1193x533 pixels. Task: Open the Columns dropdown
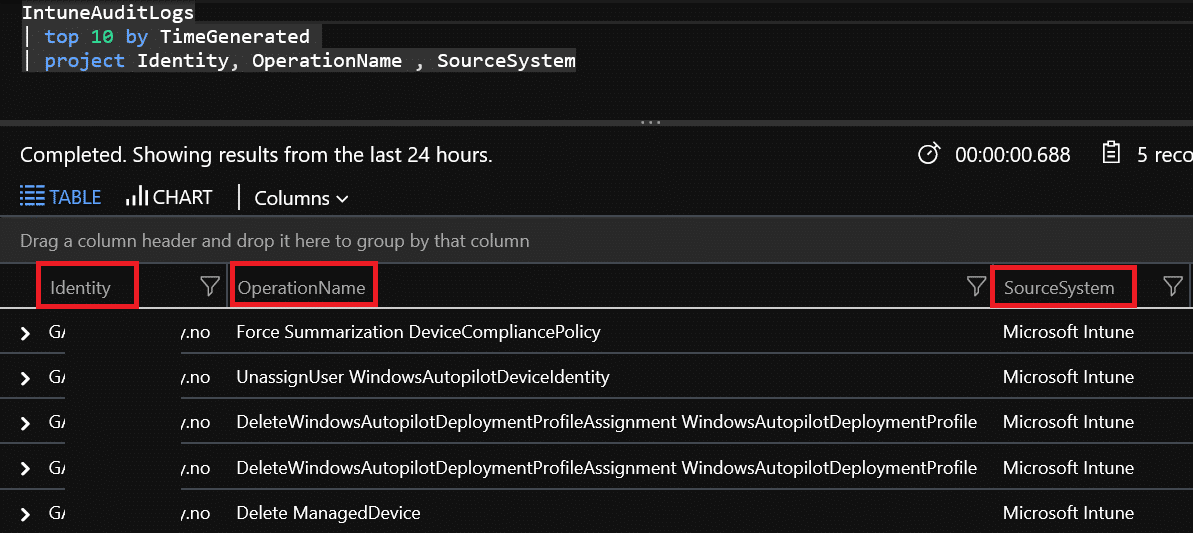point(301,198)
